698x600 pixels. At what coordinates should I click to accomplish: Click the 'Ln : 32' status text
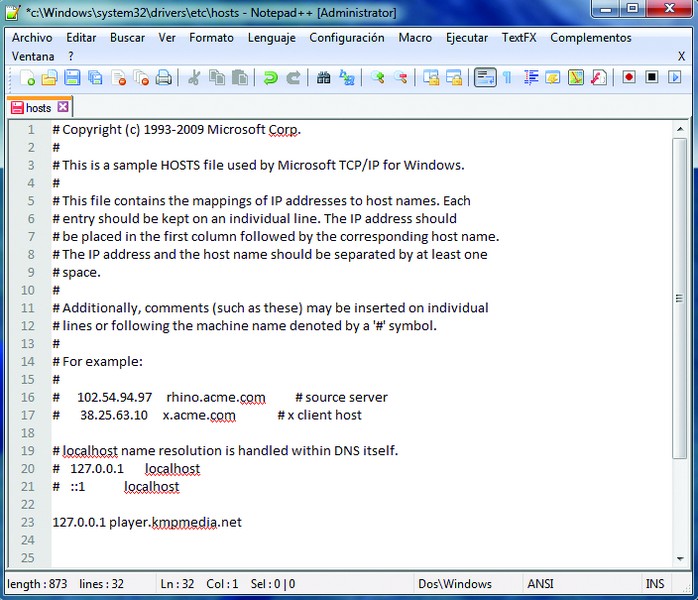177,584
